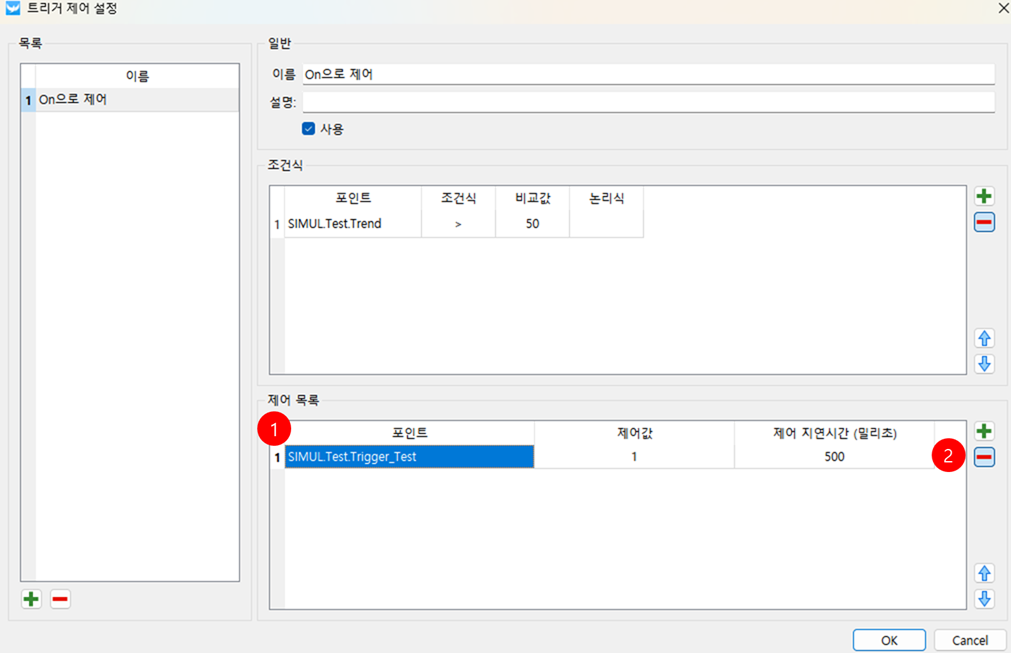Add a new condition row
This screenshot has height=653, width=1011.
(x=984, y=196)
